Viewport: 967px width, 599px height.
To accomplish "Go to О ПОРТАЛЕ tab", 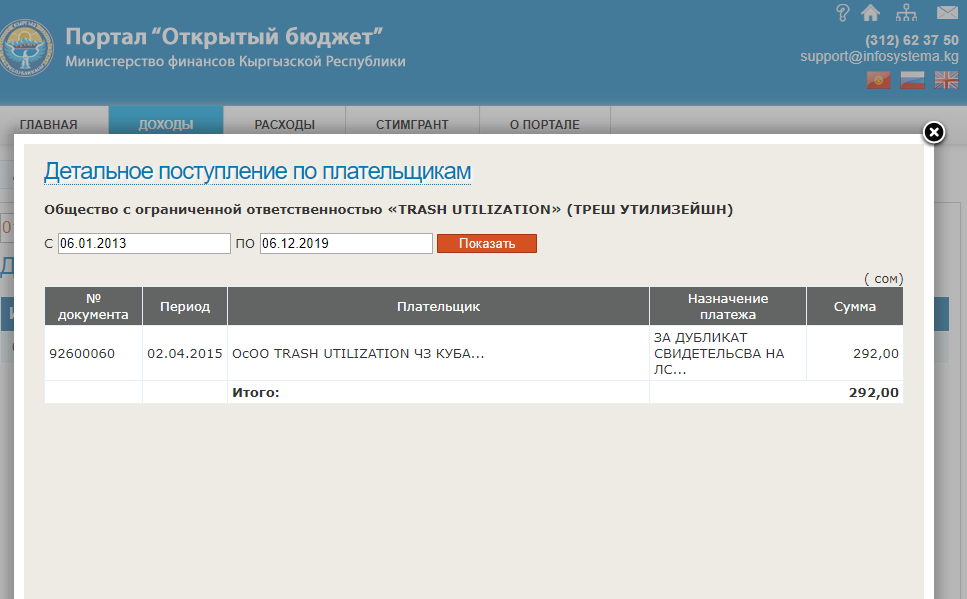I will pos(544,125).
